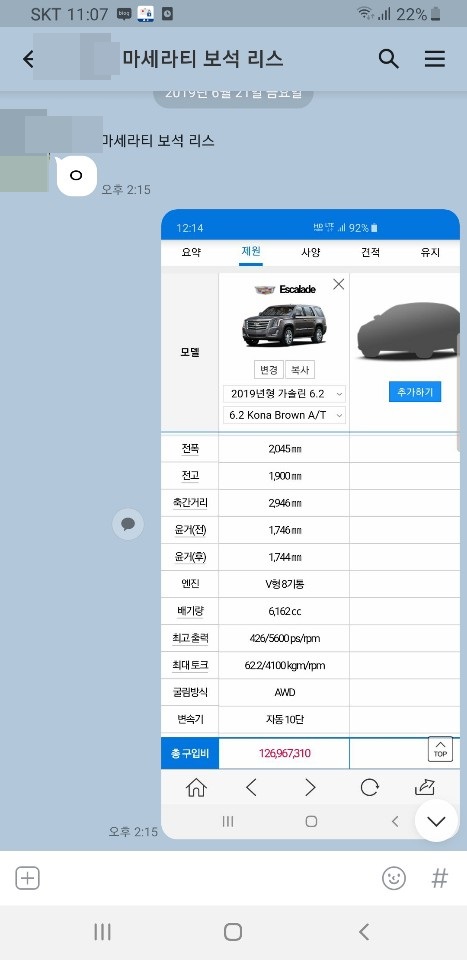The image size is (467, 960).
Task: Tap the 426/5600 ps/rpm value
Action: [285, 639]
